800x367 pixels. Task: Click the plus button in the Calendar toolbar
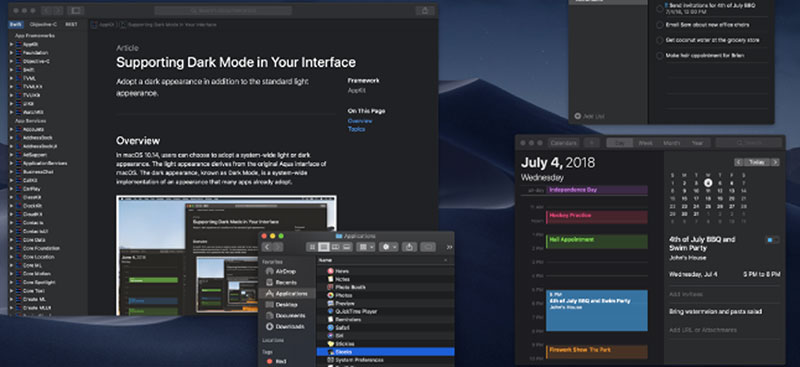coord(592,143)
